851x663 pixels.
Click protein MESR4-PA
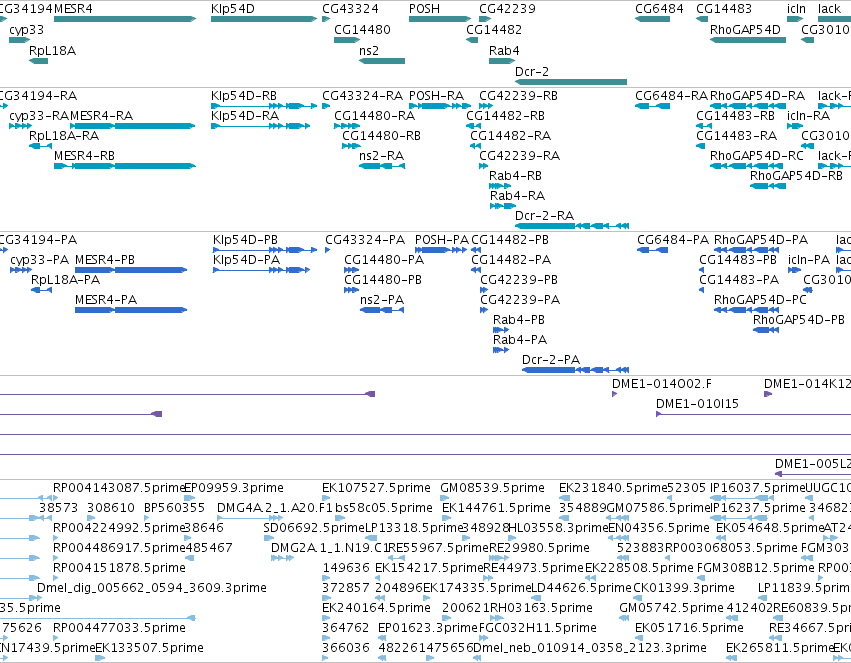click(106, 299)
